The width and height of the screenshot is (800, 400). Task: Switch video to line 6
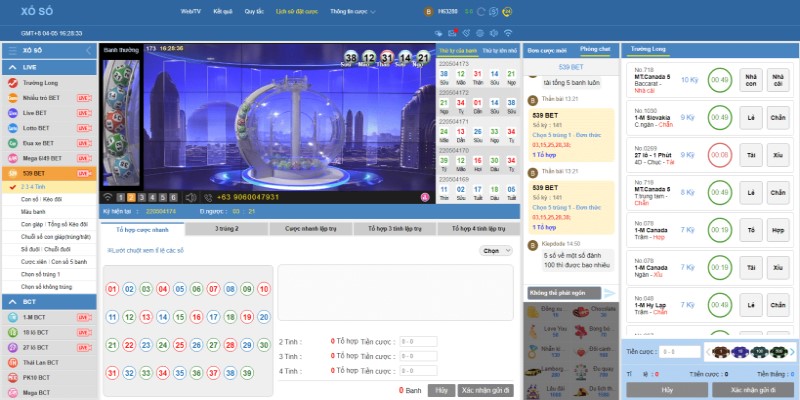pyautogui.click(x=173, y=197)
